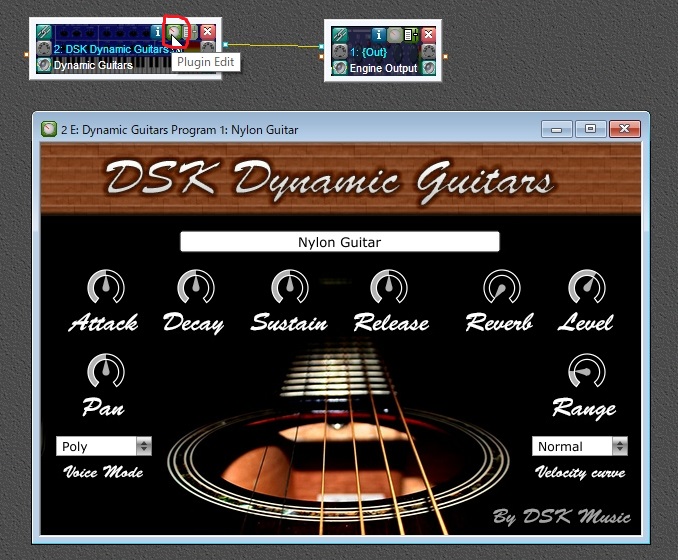The width and height of the screenshot is (678, 560).
Task: Click the Voice Mode spinner arrows
Action: click(144, 446)
